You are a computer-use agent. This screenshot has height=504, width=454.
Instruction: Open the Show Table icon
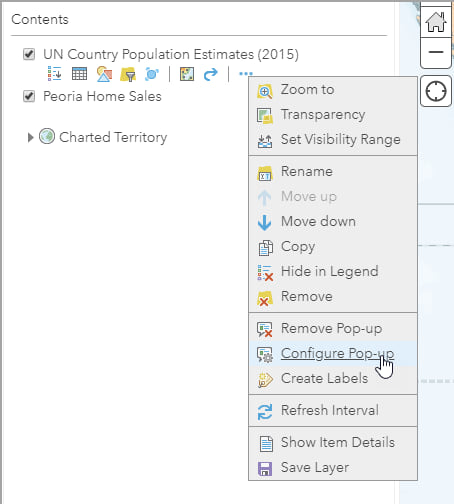[x=79, y=74]
